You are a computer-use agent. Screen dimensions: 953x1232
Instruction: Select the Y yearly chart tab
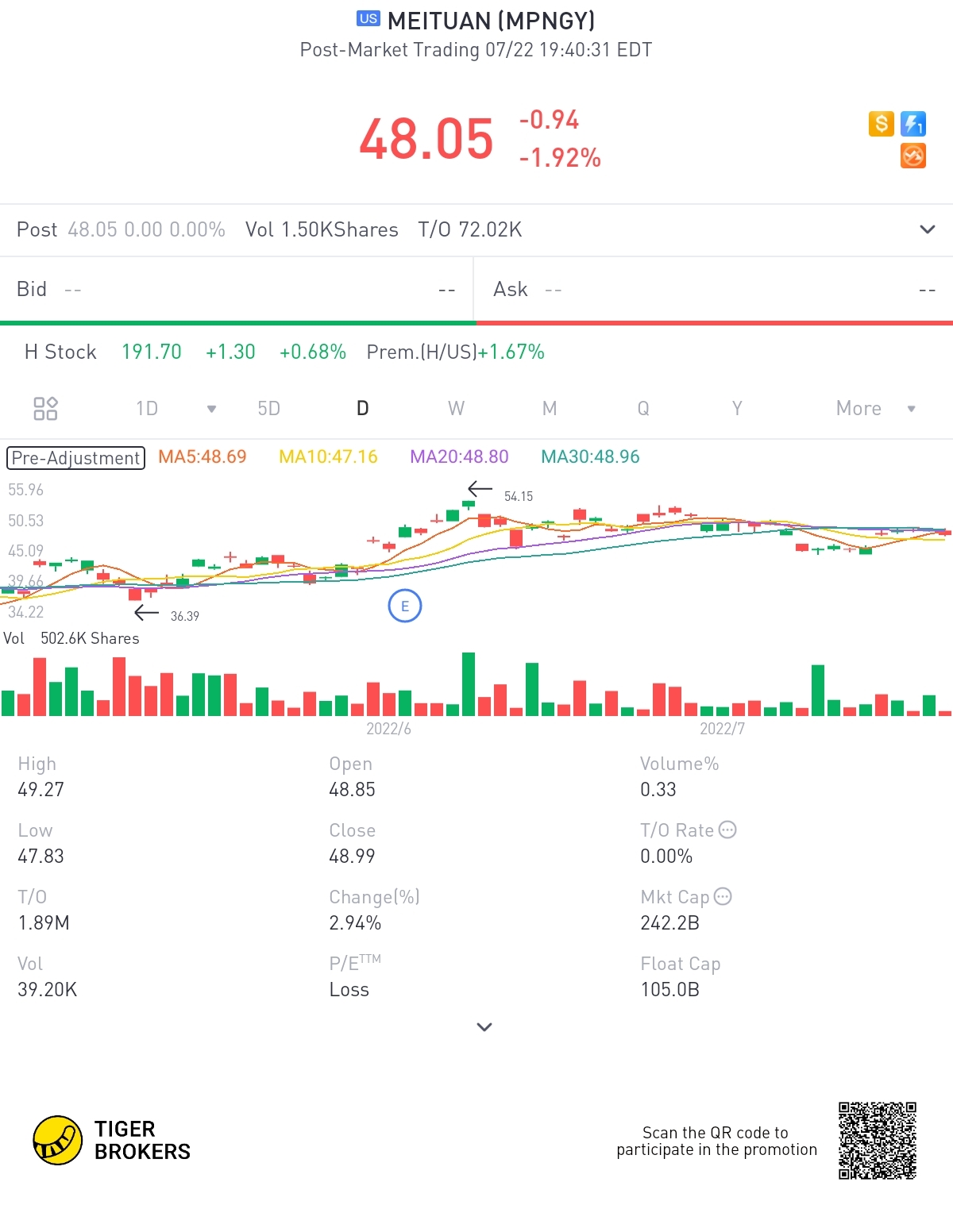pyautogui.click(x=737, y=408)
